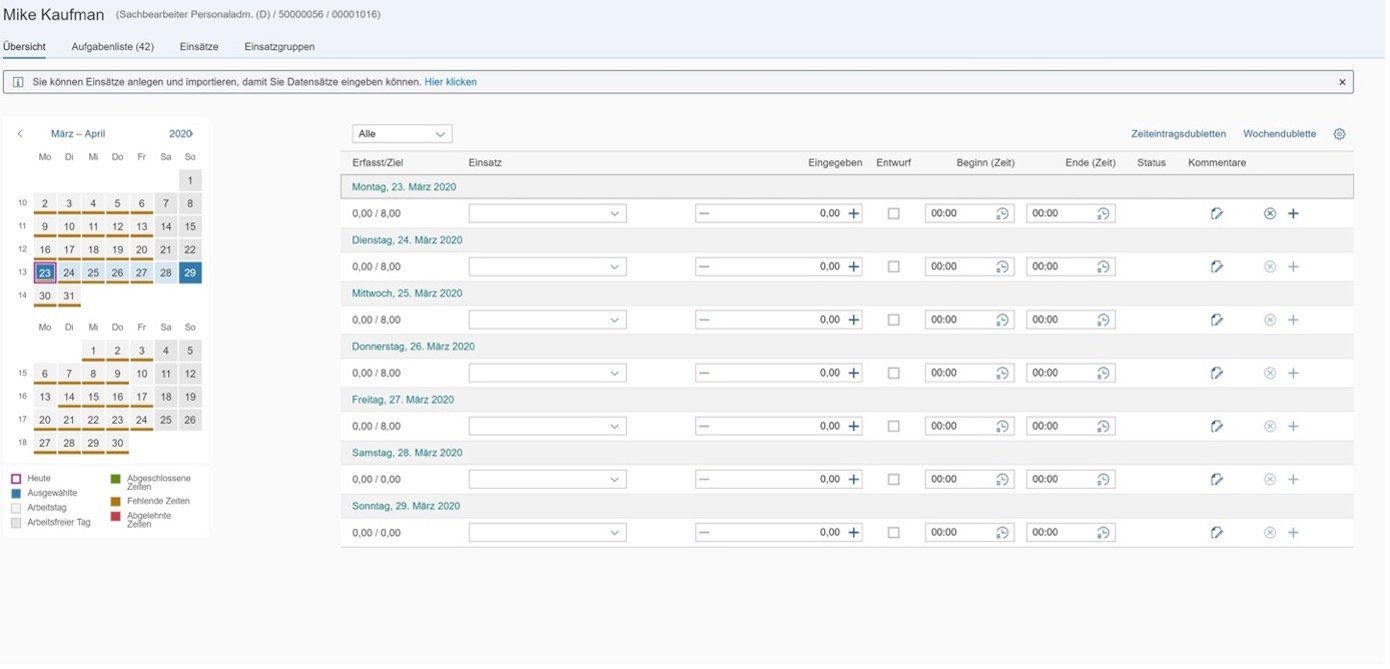Open comment editor for Samstag row
Screen dimensions: 1390x669
click(1217, 479)
